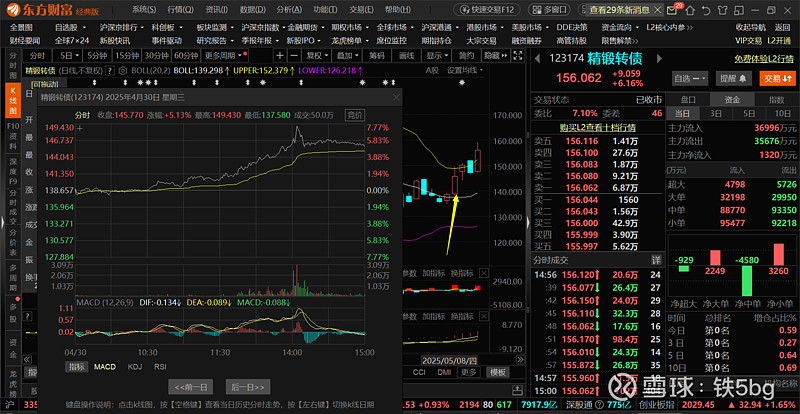Image resolution: width=800 pixels, height=414 pixels.
Task: Switch to 盘口 tab in right panel
Action: [x=688, y=100]
